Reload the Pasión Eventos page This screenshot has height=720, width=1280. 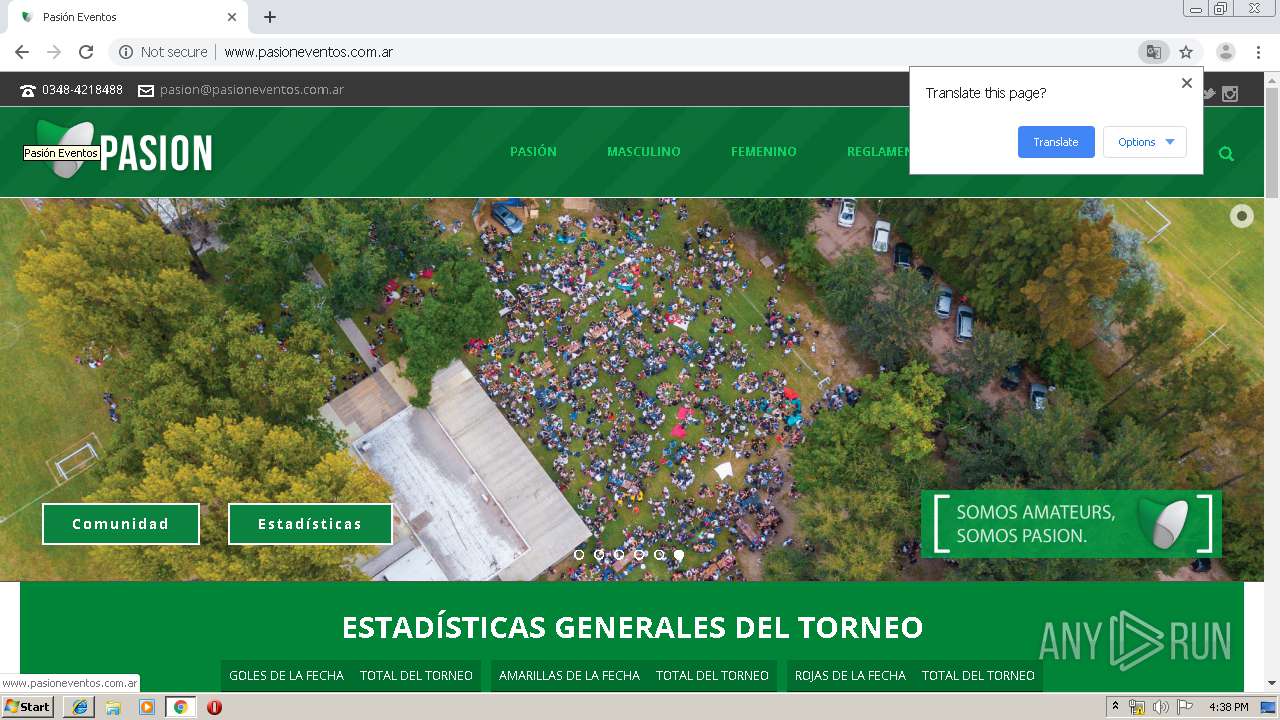[x=86, y=52]
